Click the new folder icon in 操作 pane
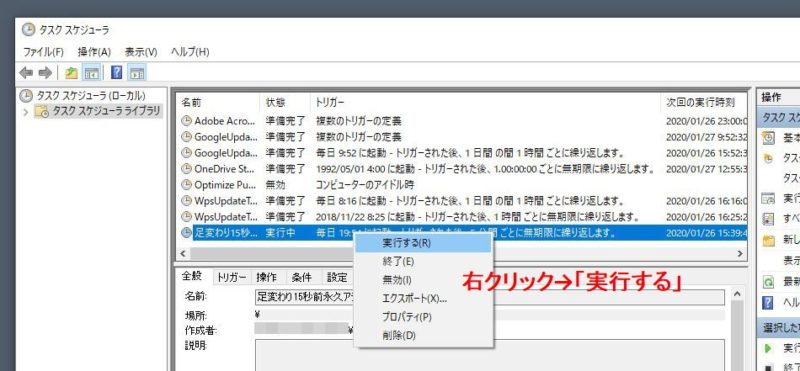800x371 pixels. click(768, 240)
